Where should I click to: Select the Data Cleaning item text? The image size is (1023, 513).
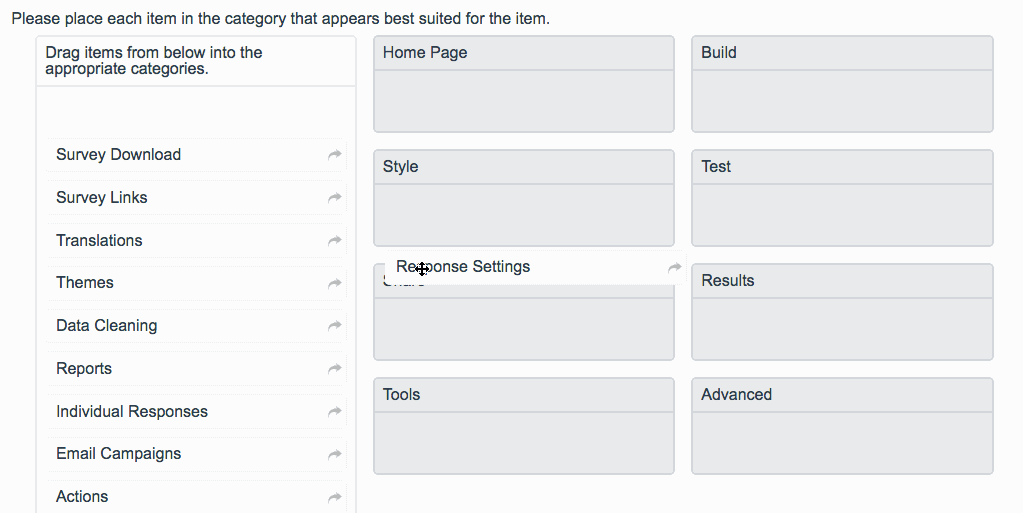pos(106,326)
